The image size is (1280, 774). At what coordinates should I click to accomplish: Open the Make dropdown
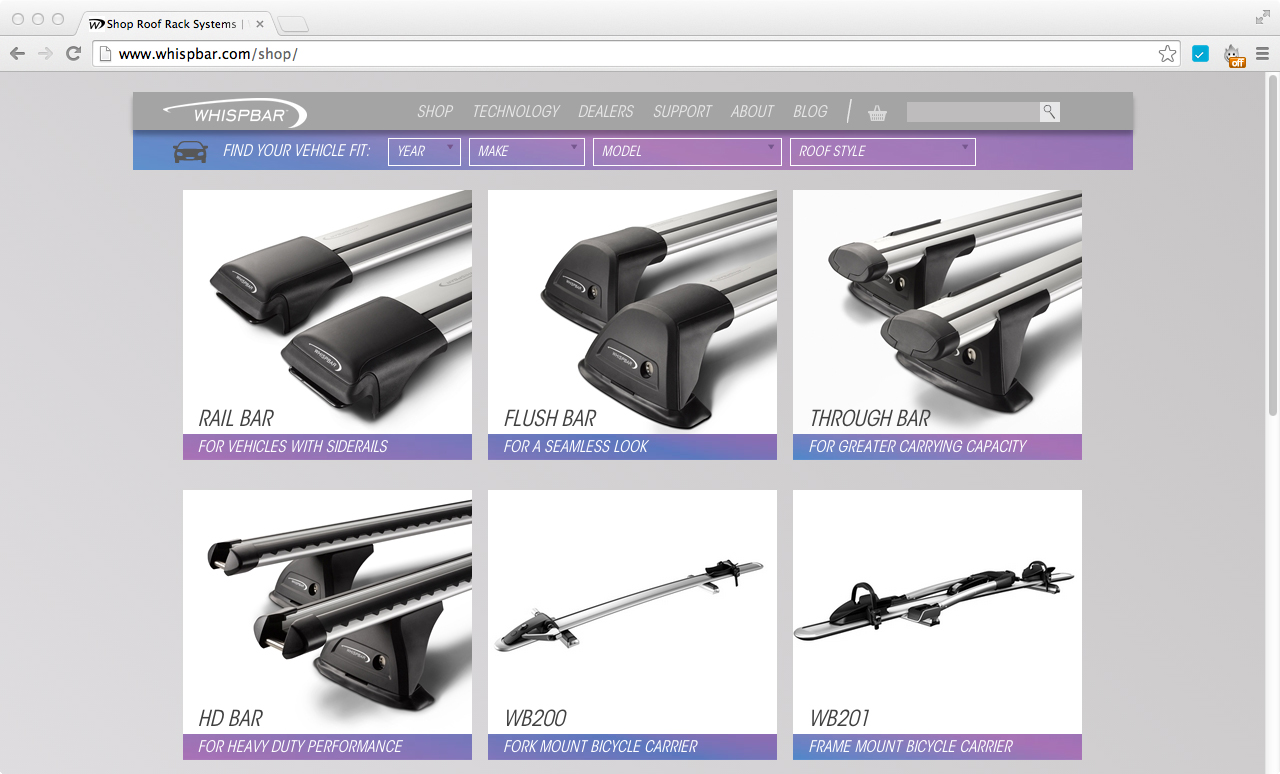tap(526, 151)
